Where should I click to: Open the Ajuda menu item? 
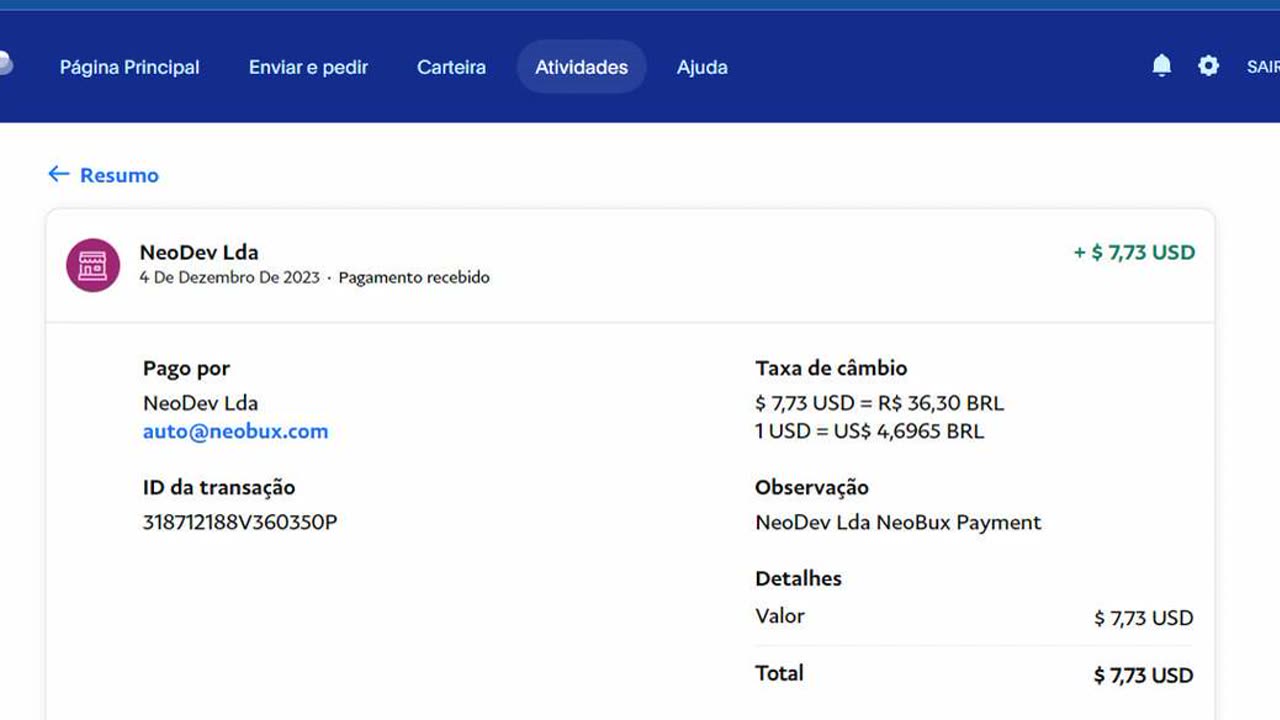tap(702, 67)
